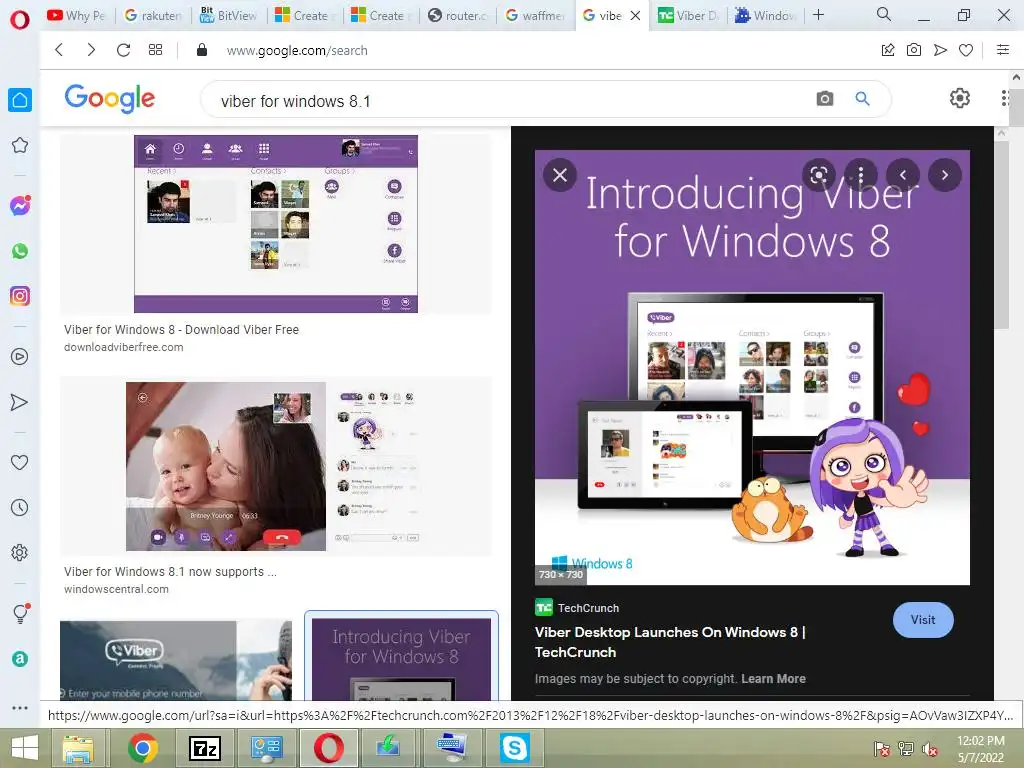Click Google search by image camera icon

(825, 99)
